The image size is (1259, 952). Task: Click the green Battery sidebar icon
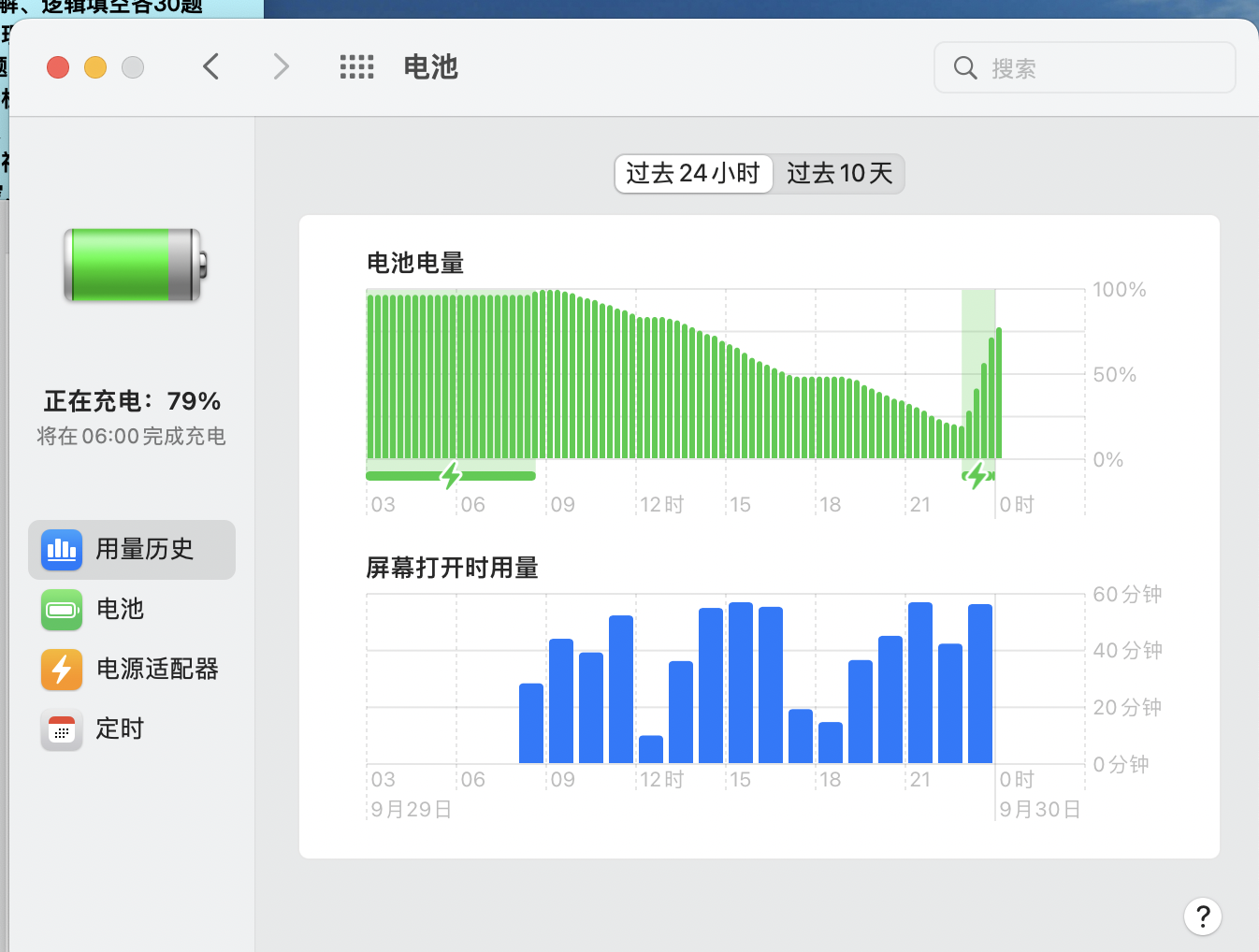[x=62, y=610]
